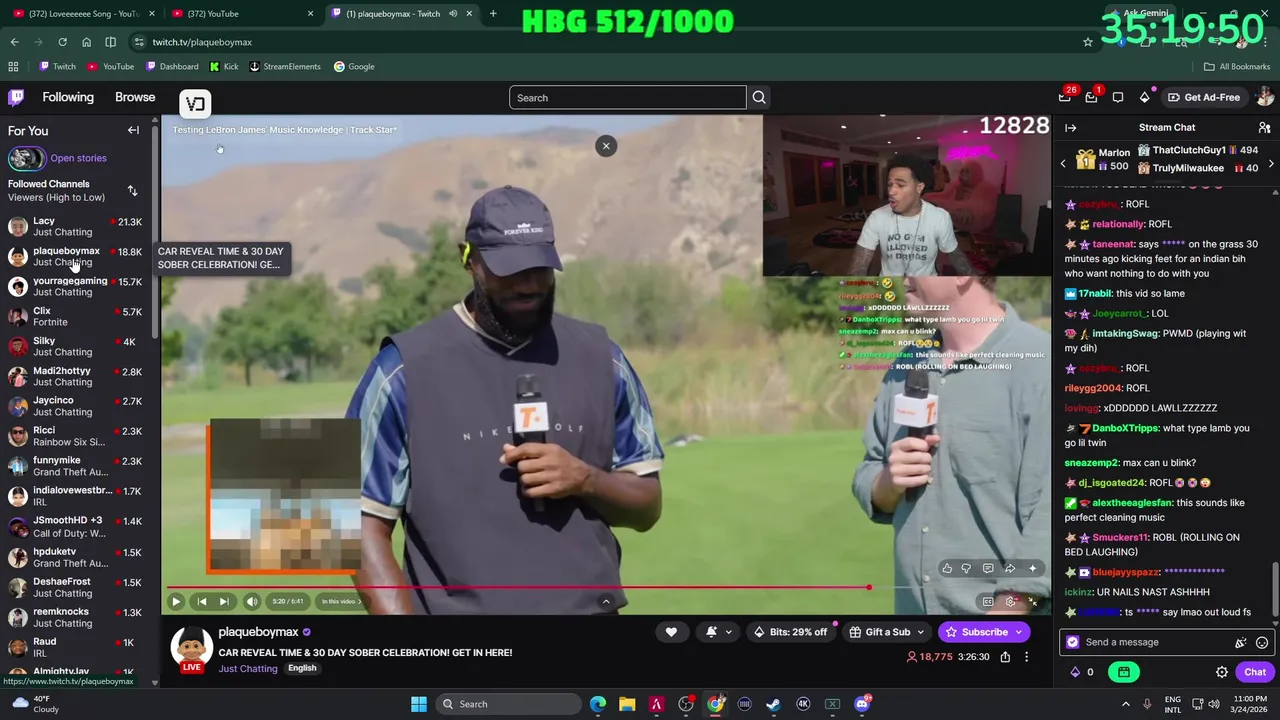Open the green channel points chest

coord(1124,672)
